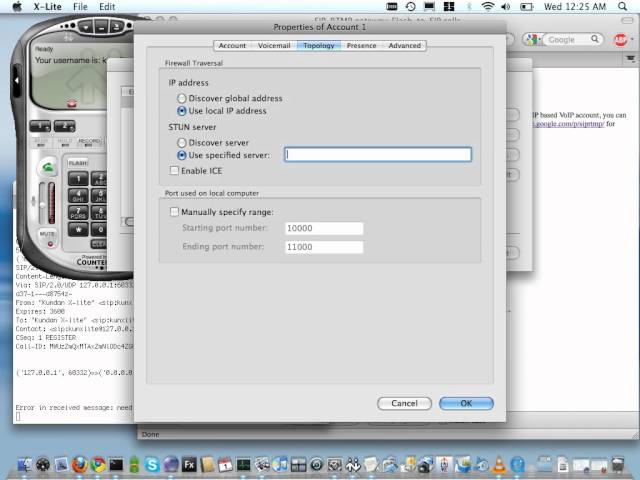Tap dialpad key 4 GHI
640x480 pixels.
[x=78, y=196]
